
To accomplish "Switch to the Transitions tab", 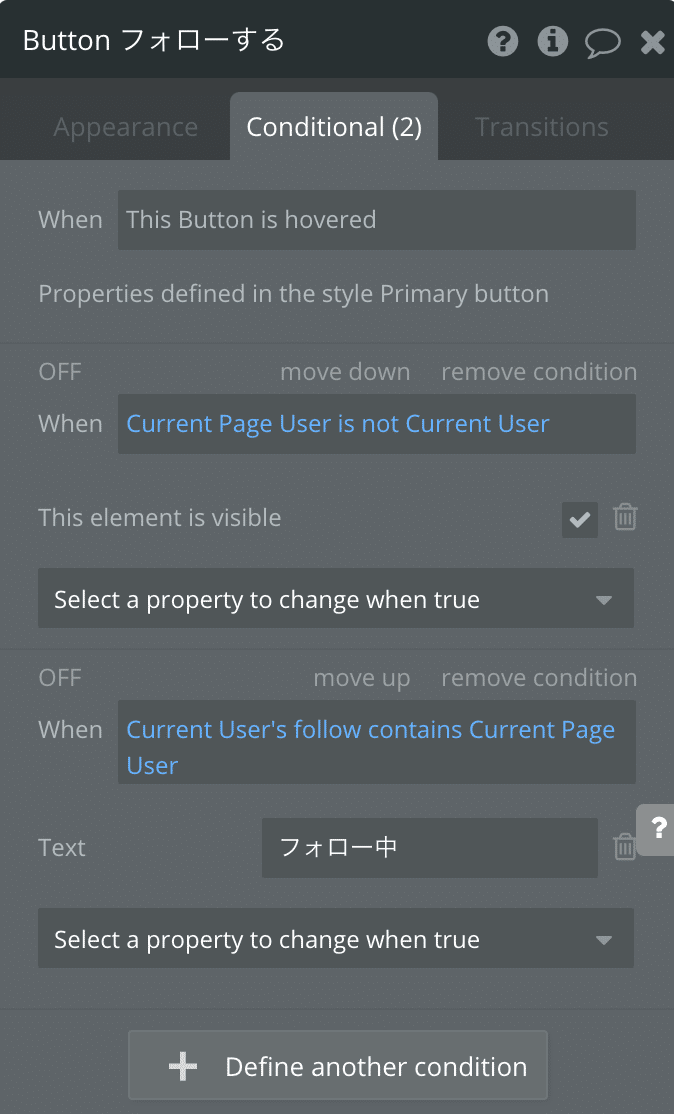I will click(x=542, y=127).
